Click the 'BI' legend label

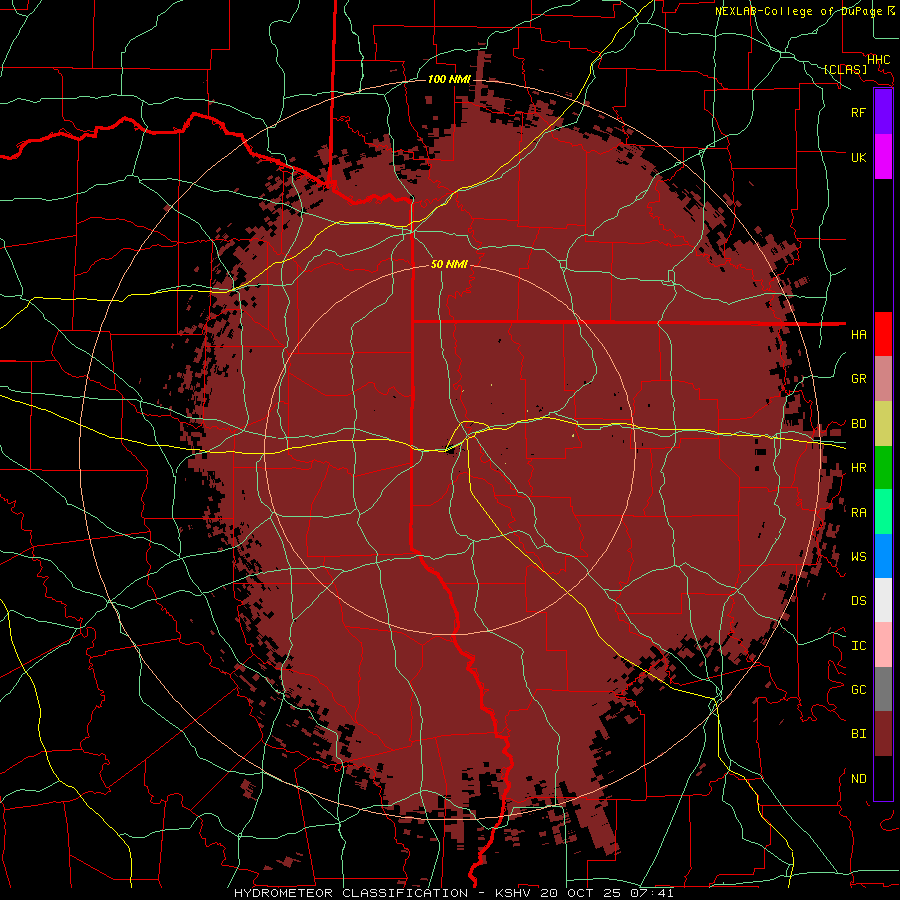point(858,734)
